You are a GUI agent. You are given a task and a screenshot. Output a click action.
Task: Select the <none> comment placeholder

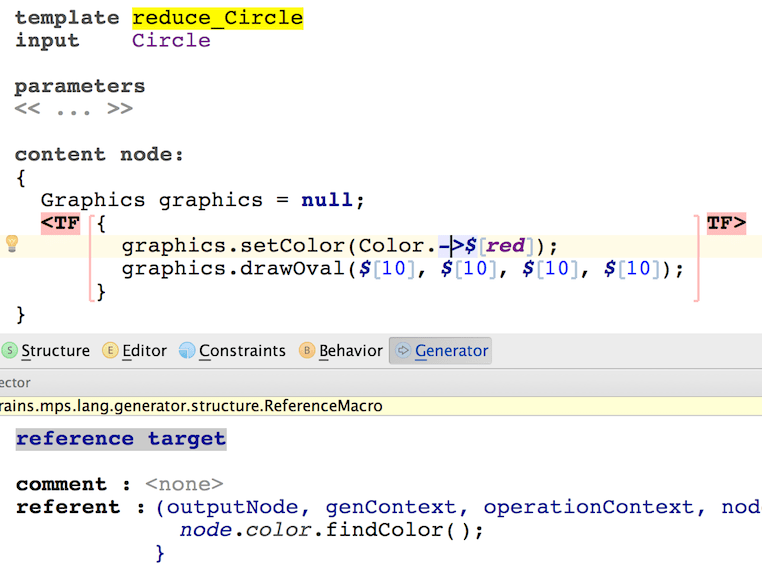click(x=184, y=484)
